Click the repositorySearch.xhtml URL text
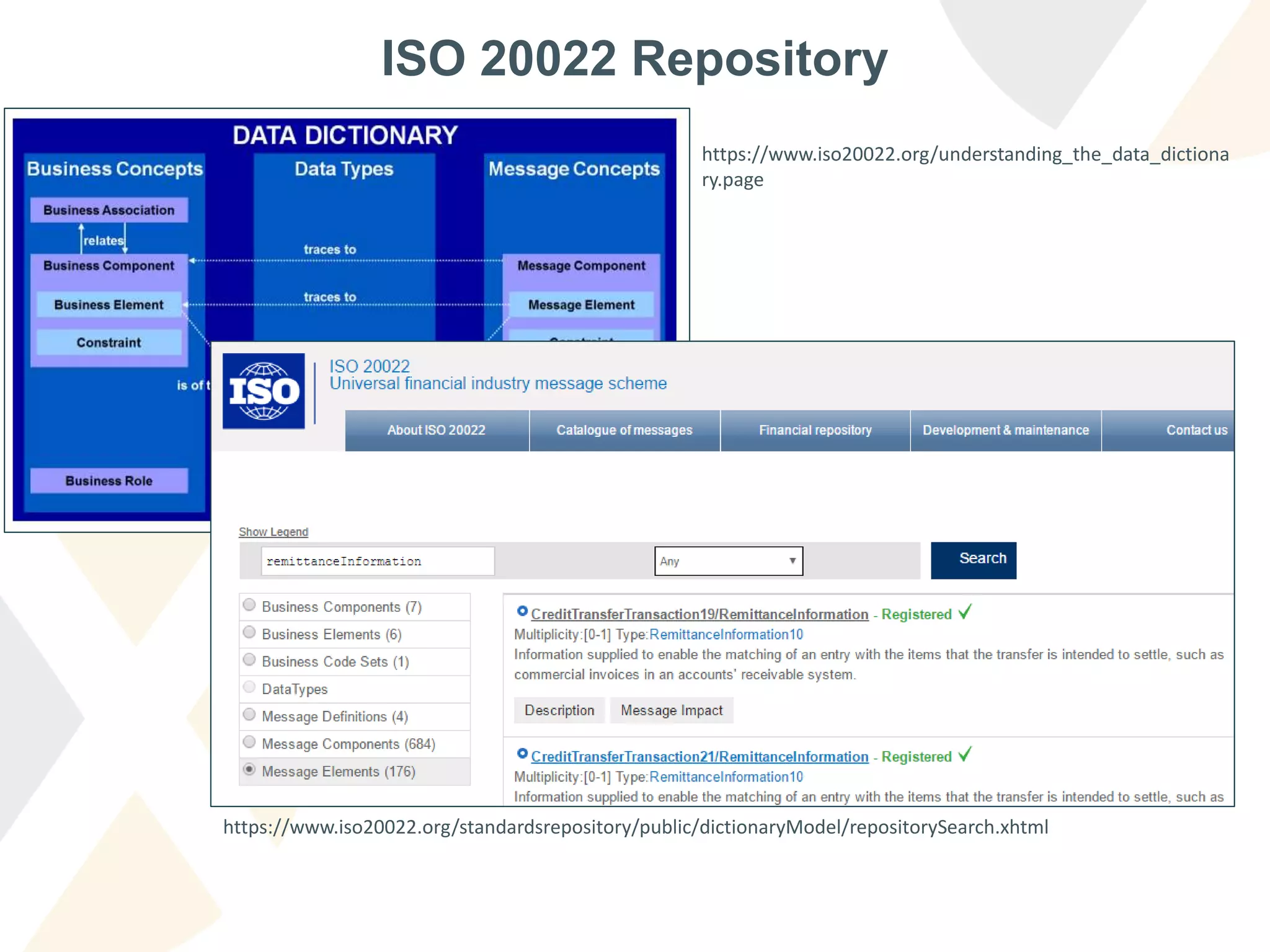1270x952 pixels. [x=636, y=827]
